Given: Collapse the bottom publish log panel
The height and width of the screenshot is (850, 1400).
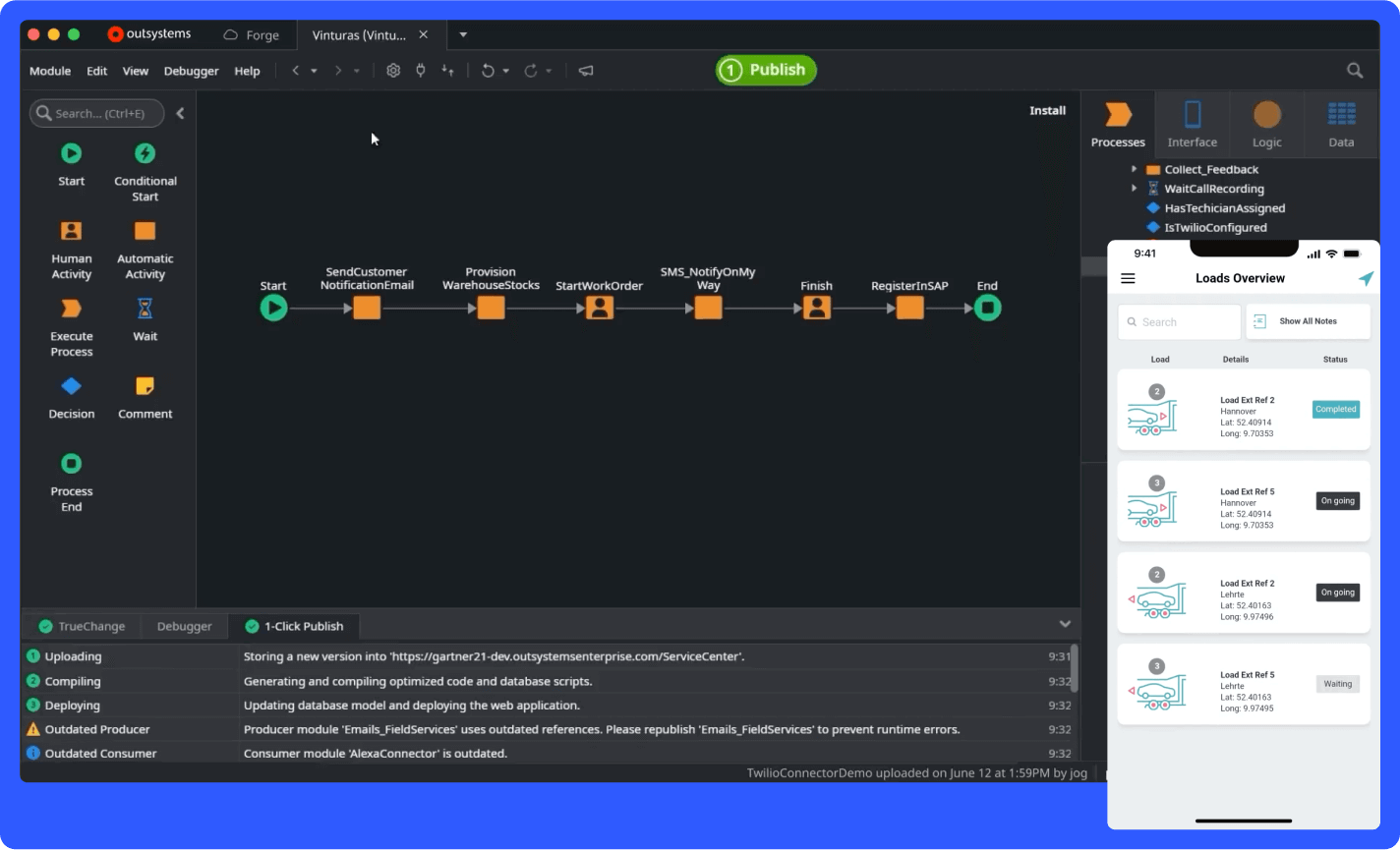Looking at the screenshot, I should 1064,624.
